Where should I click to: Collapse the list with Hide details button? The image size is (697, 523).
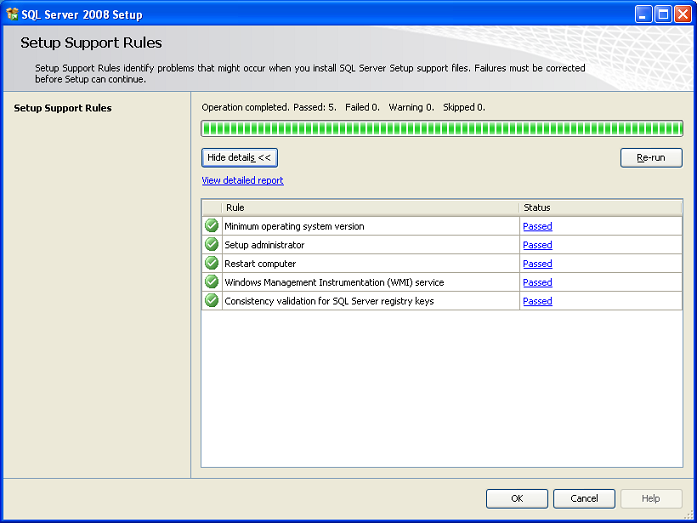click(x=239, y=158)
